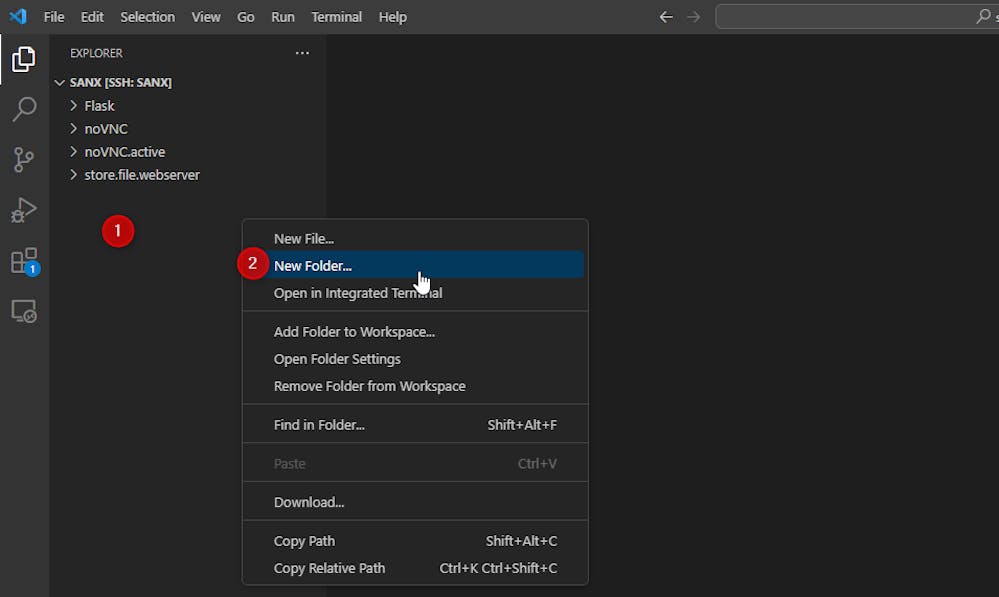Open the Extensions view icon
999x597 pixels.
click(x=25, y=261)
